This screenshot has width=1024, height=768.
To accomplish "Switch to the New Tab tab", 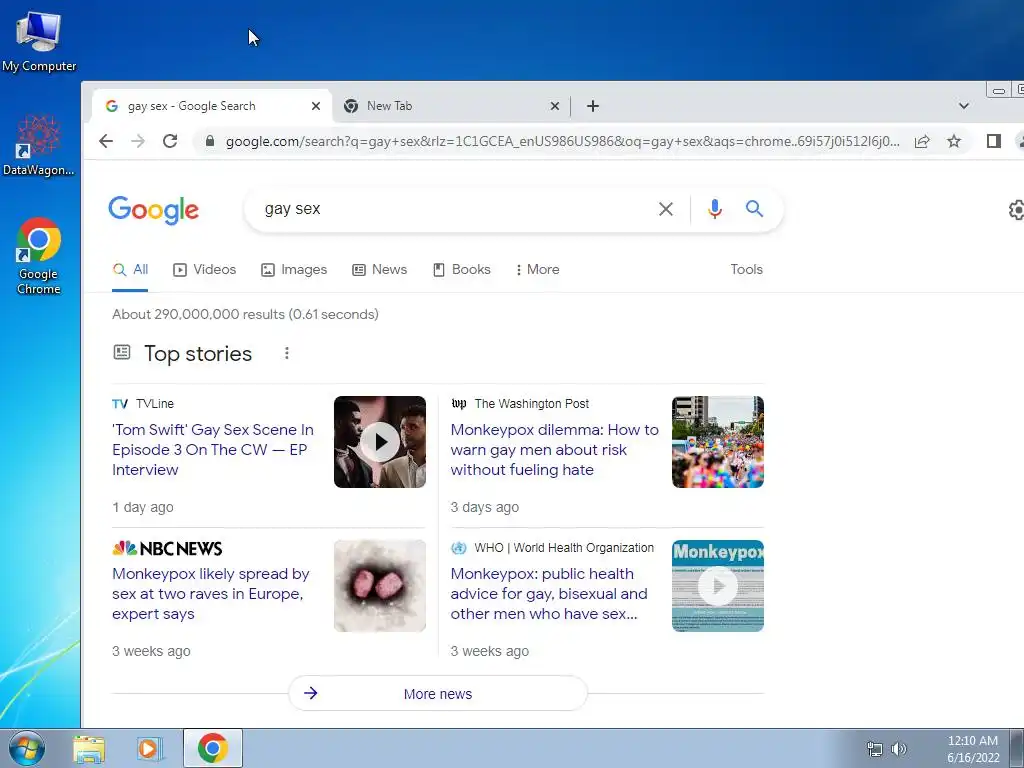I will tap(451, 106).
